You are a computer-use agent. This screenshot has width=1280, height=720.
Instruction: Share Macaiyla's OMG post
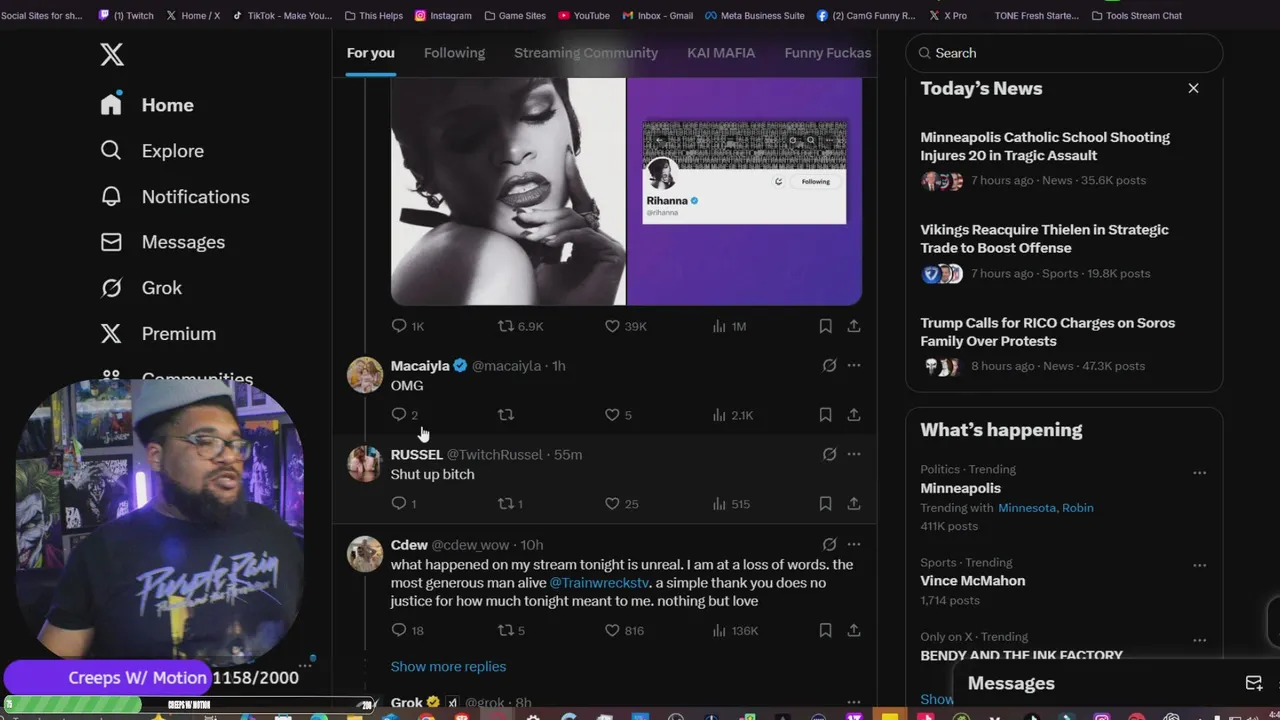[854, 415]
